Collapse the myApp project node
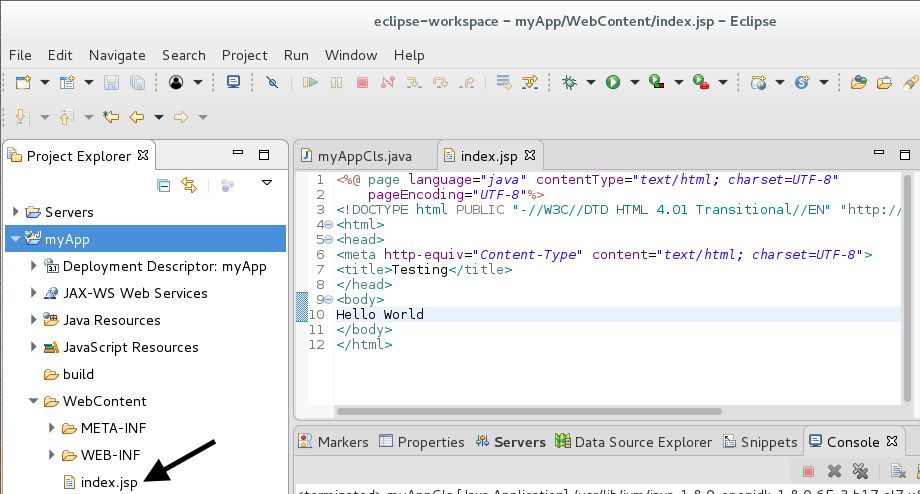 [x=16, y=239]
